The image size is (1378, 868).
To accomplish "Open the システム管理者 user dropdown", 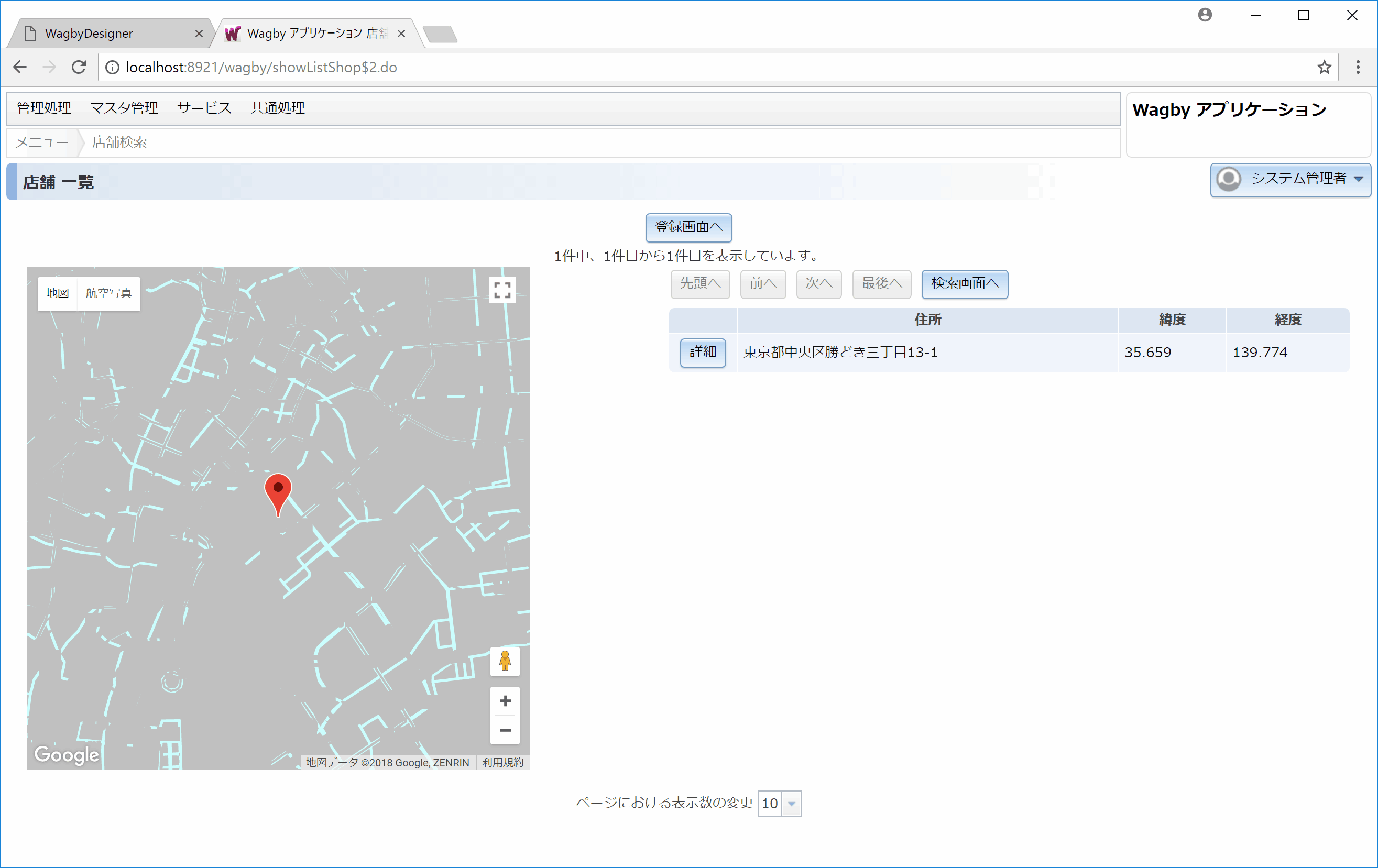I will click(1290, 180).
